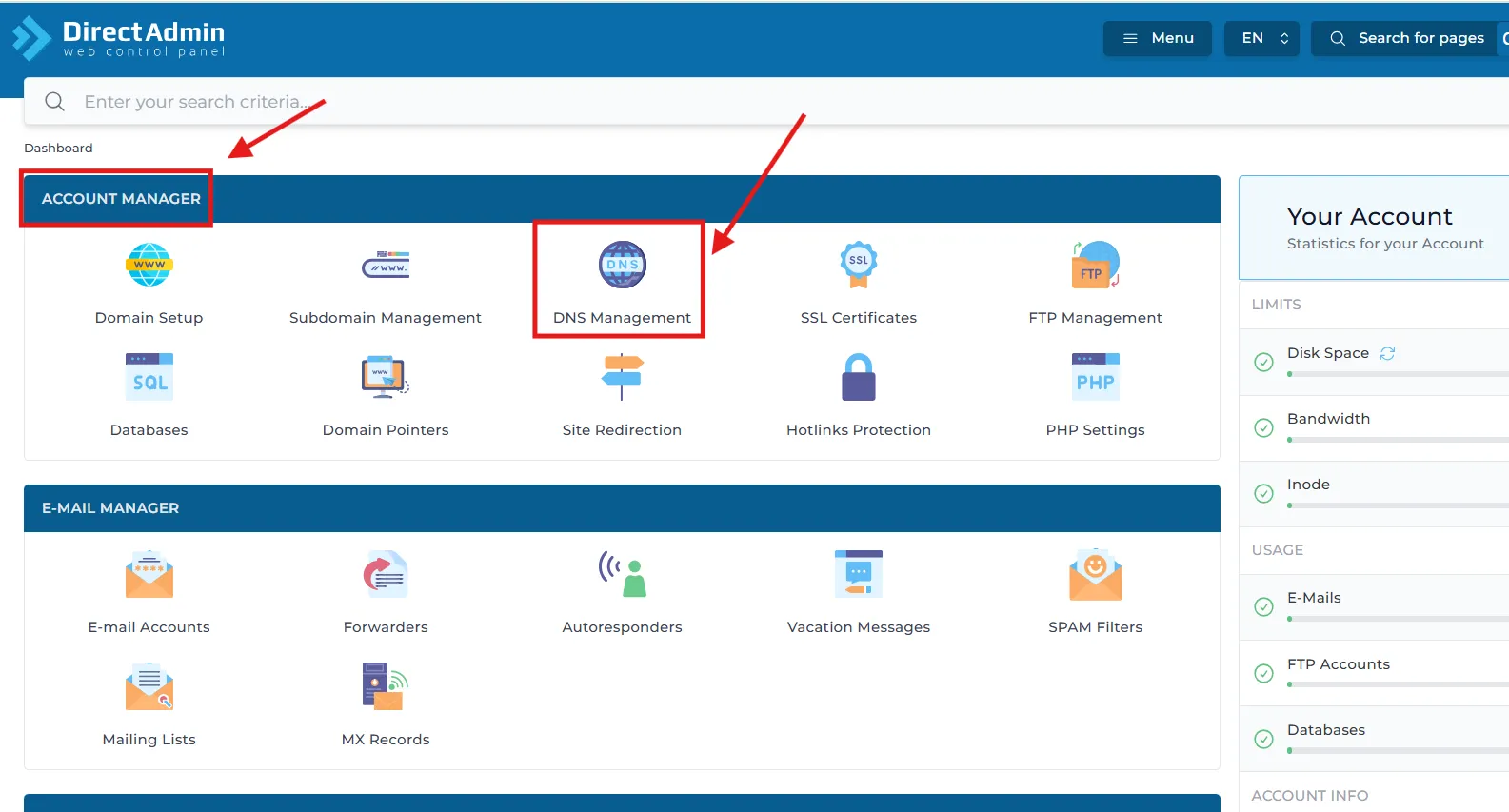Viewport: 1509px width, 812px height.
Task: Click the Account Manager section header
Action: pos(121,199)
